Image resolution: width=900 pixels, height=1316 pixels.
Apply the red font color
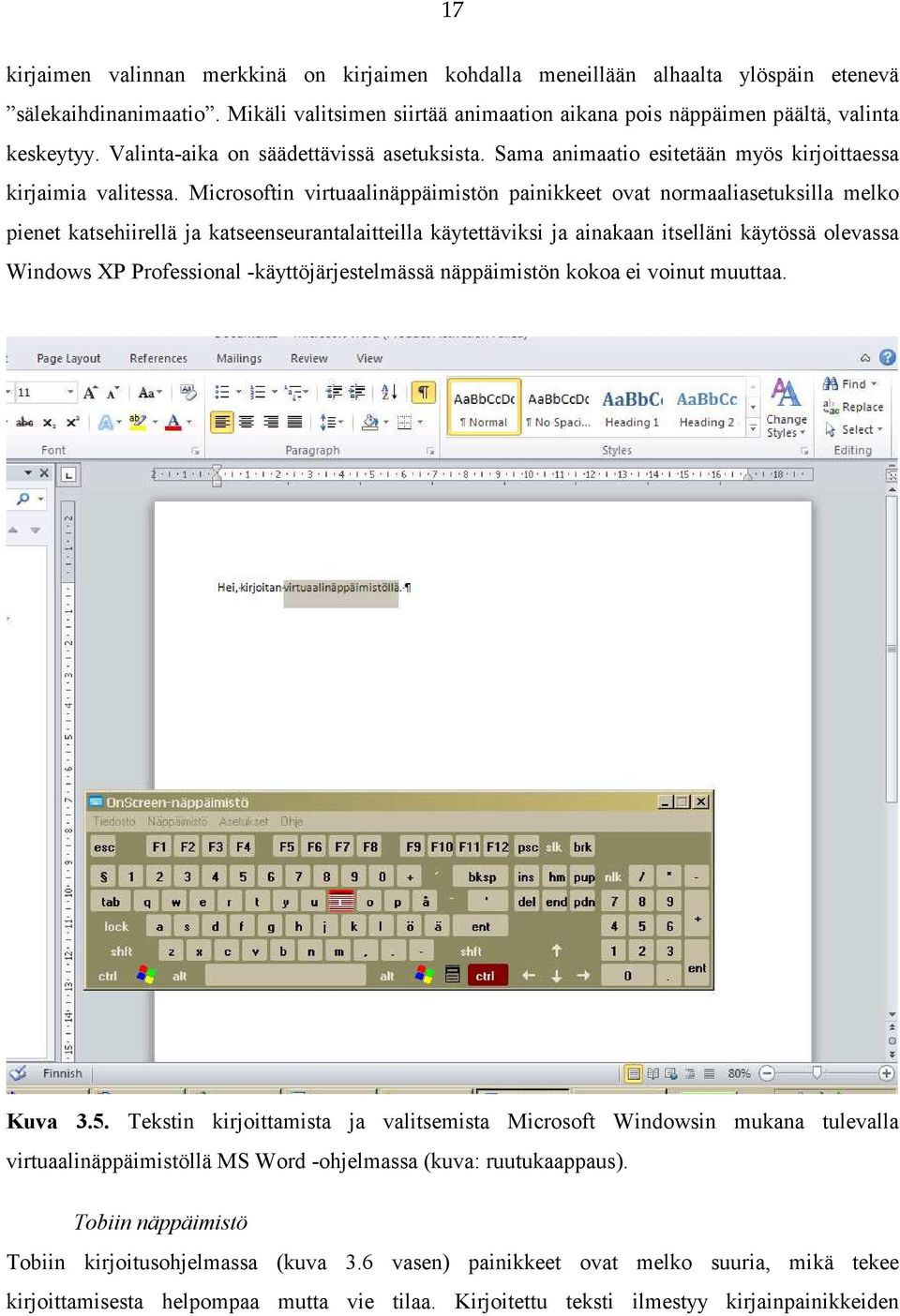coord(172,423)
